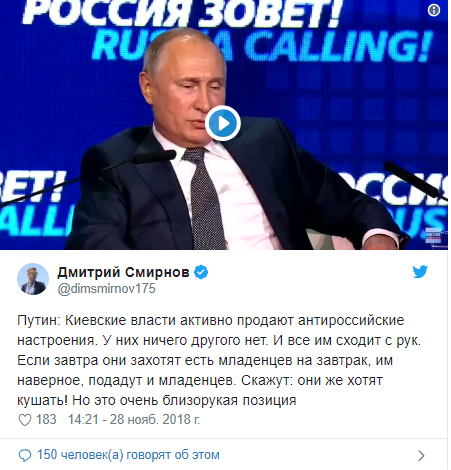
Task: Like the tweet with the heart icon
Action: (25, 420)
